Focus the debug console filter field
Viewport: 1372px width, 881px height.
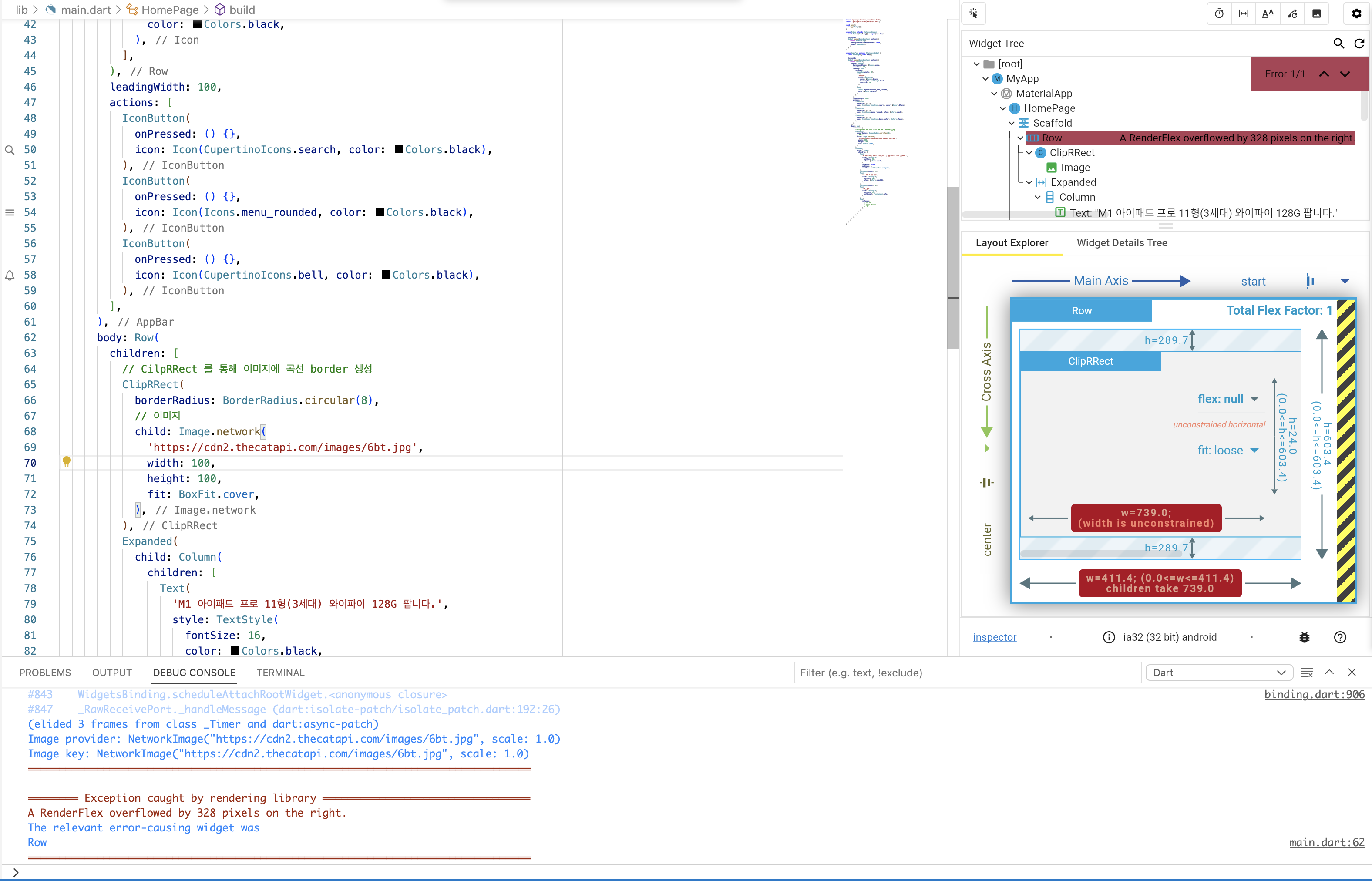point(967,673)
